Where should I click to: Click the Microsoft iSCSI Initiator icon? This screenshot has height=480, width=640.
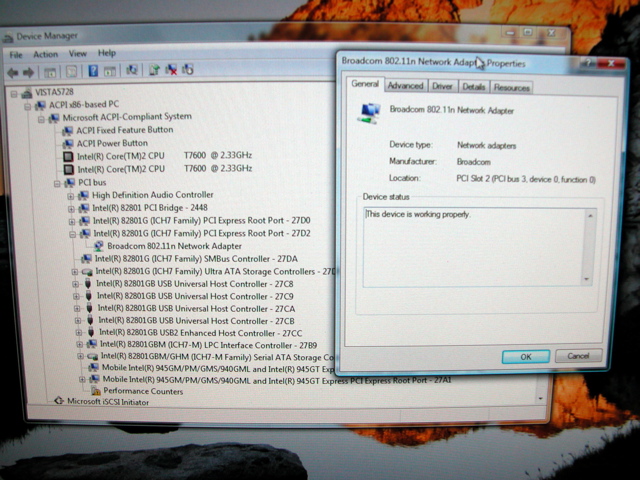point(59,401)
